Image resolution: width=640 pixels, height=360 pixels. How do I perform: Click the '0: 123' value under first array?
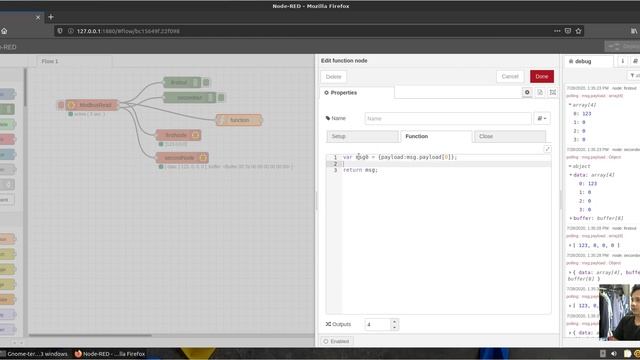coord(582,114)
